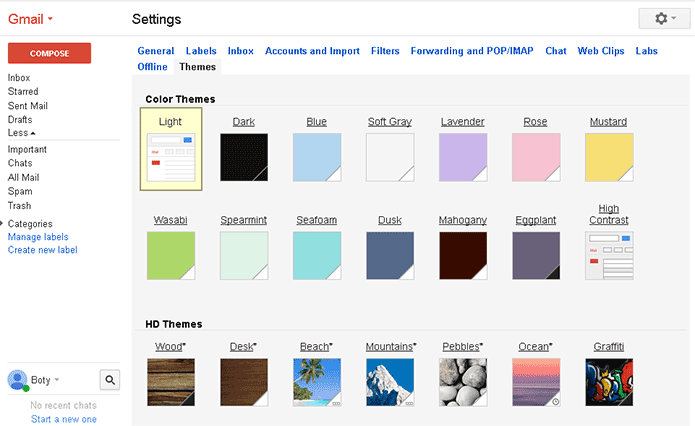Viewport: 695px width, 426px height.
Task: Click the Dark theme name link
Action: point(244,121)
